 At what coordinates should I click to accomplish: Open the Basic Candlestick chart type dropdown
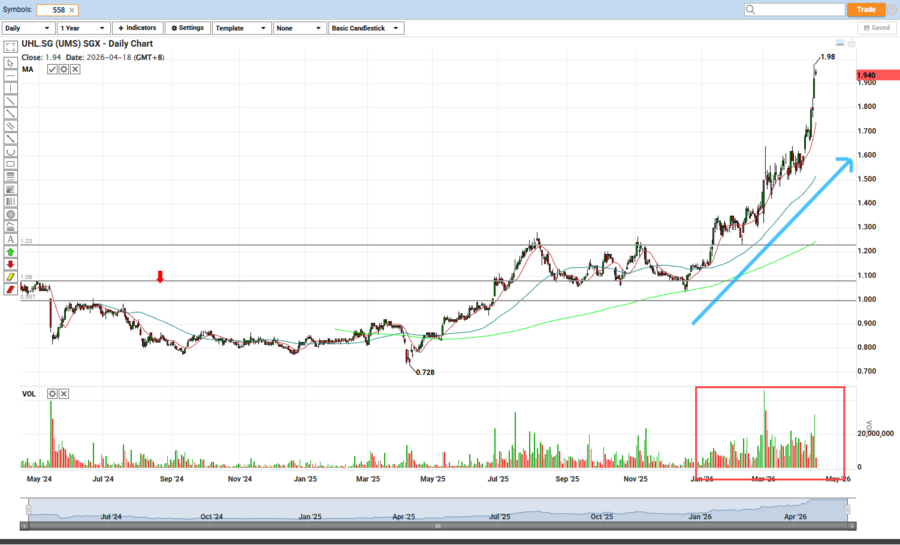point(366,28)
